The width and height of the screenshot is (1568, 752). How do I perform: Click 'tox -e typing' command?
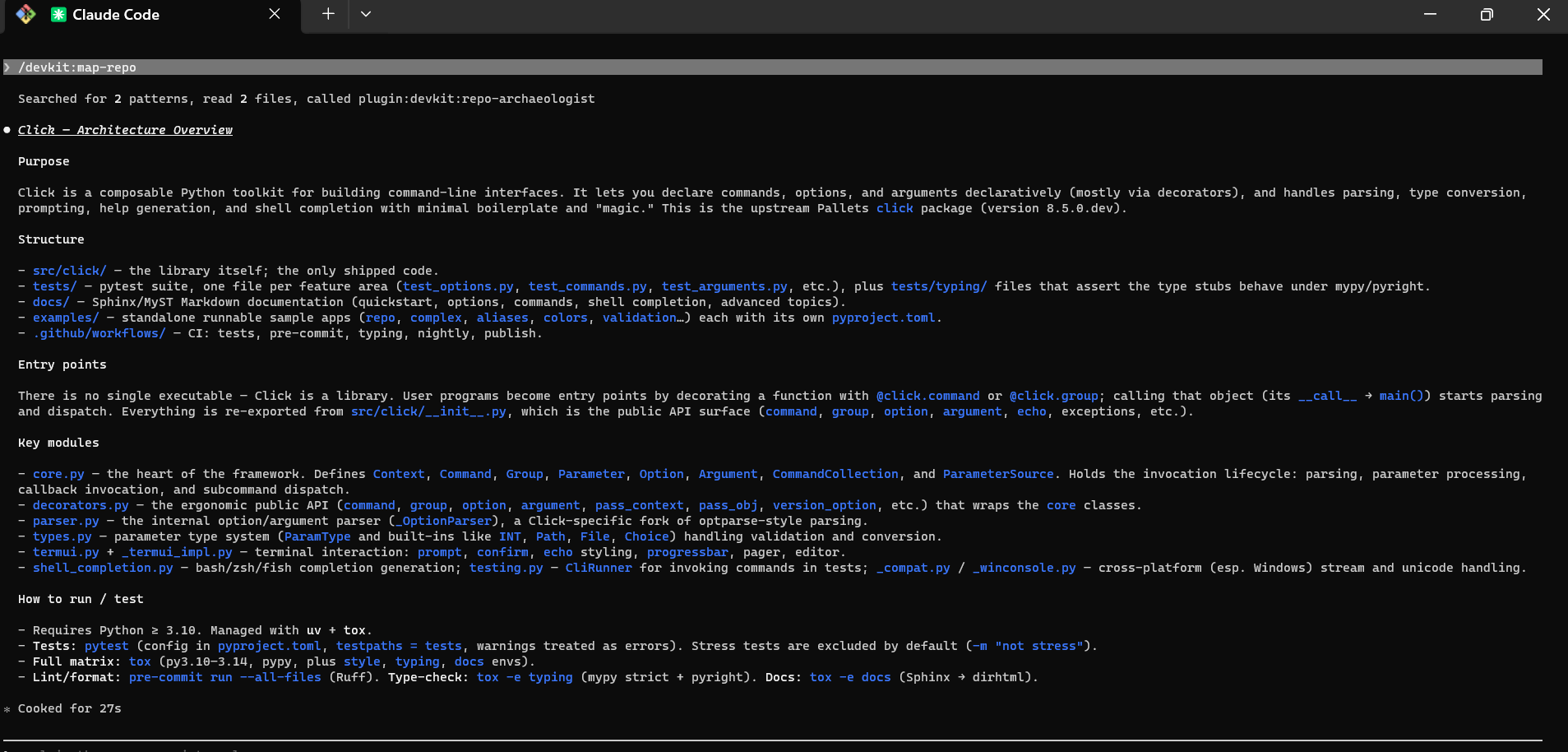click(x=525, y=677)
